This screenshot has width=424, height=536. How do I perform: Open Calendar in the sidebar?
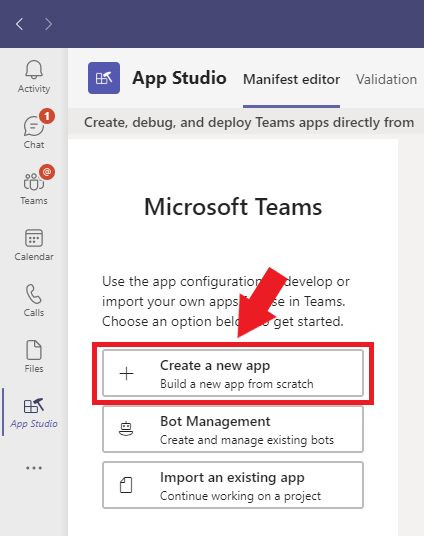[34, 245]
